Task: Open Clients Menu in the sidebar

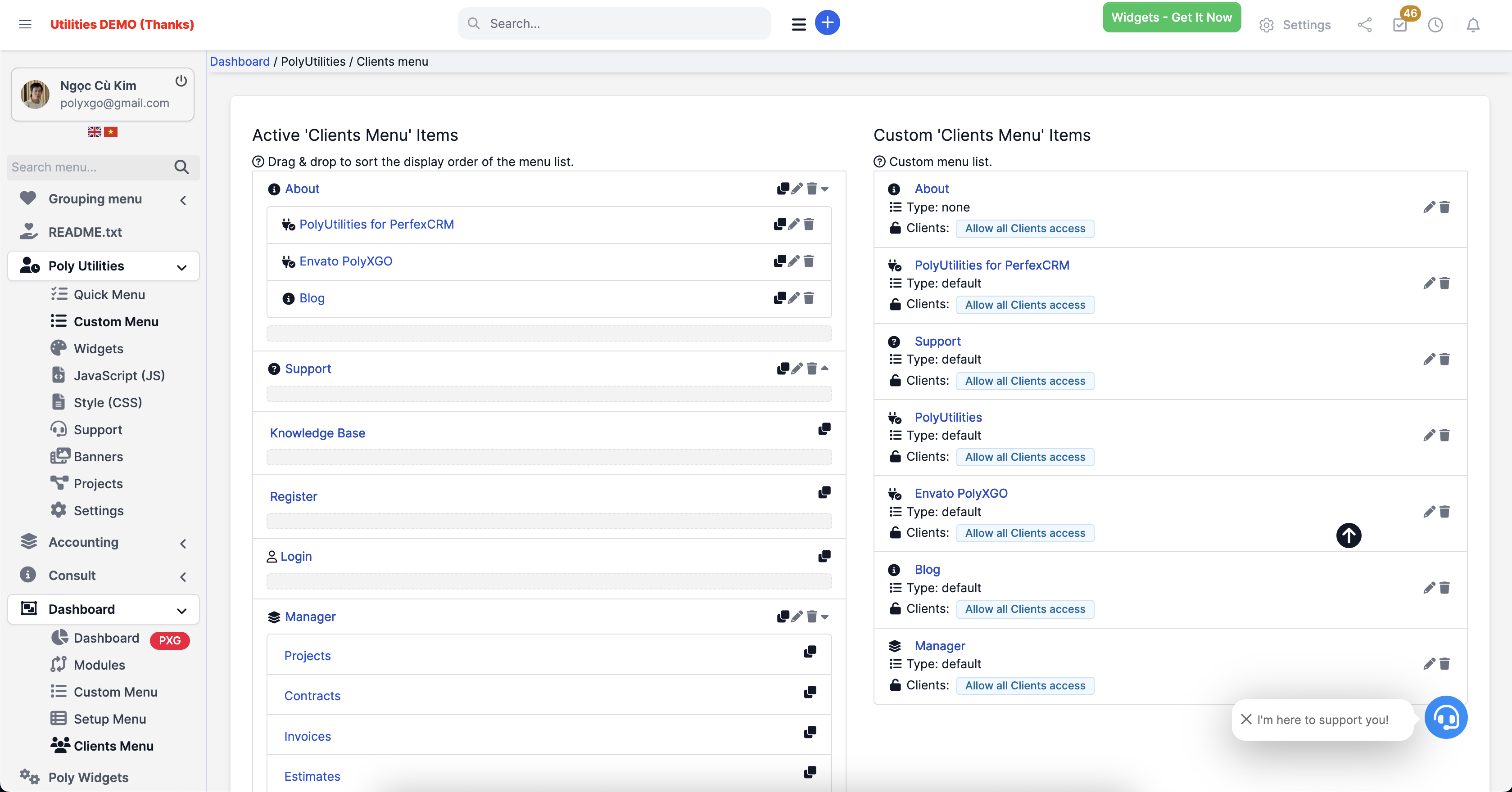Action: [x=113, y=746]
